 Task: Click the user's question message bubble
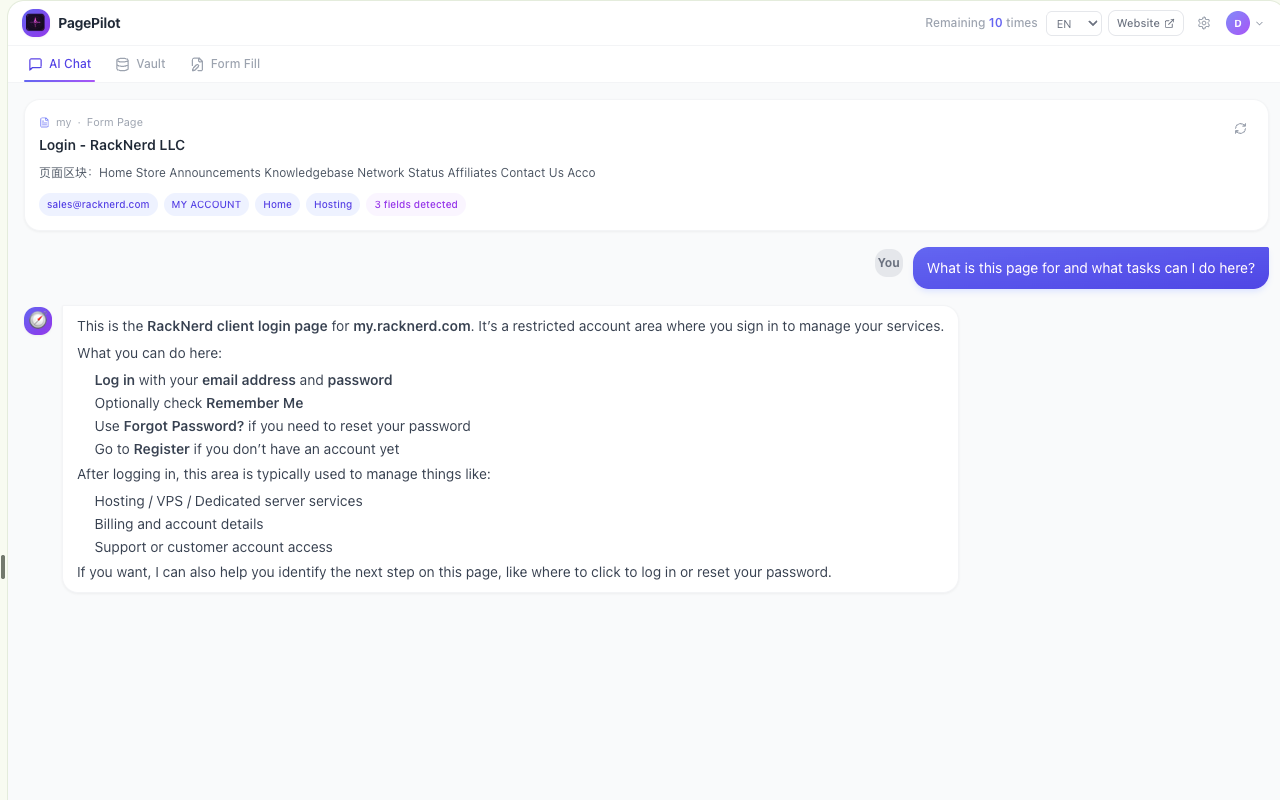(x=1091, y=268)
